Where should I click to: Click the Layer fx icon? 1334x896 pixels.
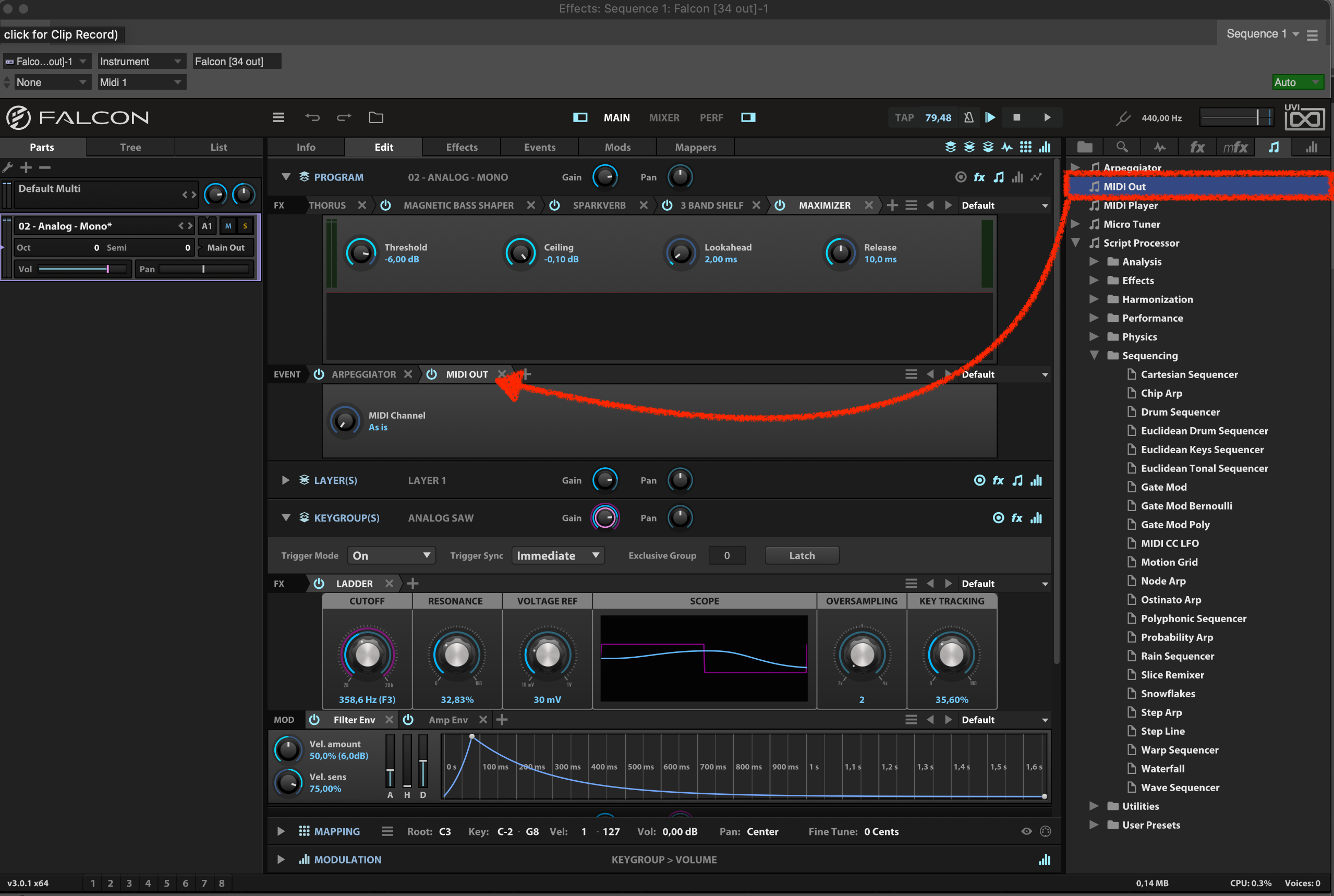click(998, 480)
